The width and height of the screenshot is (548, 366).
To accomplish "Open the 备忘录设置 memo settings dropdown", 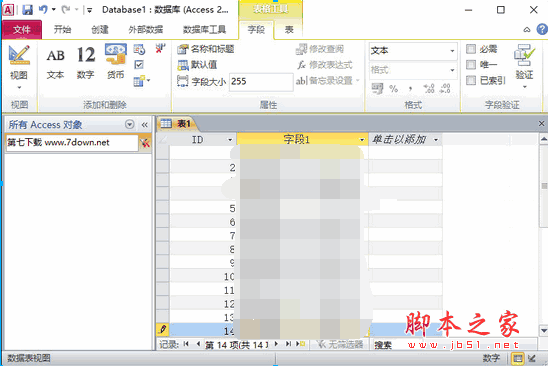I will point(327,81).
